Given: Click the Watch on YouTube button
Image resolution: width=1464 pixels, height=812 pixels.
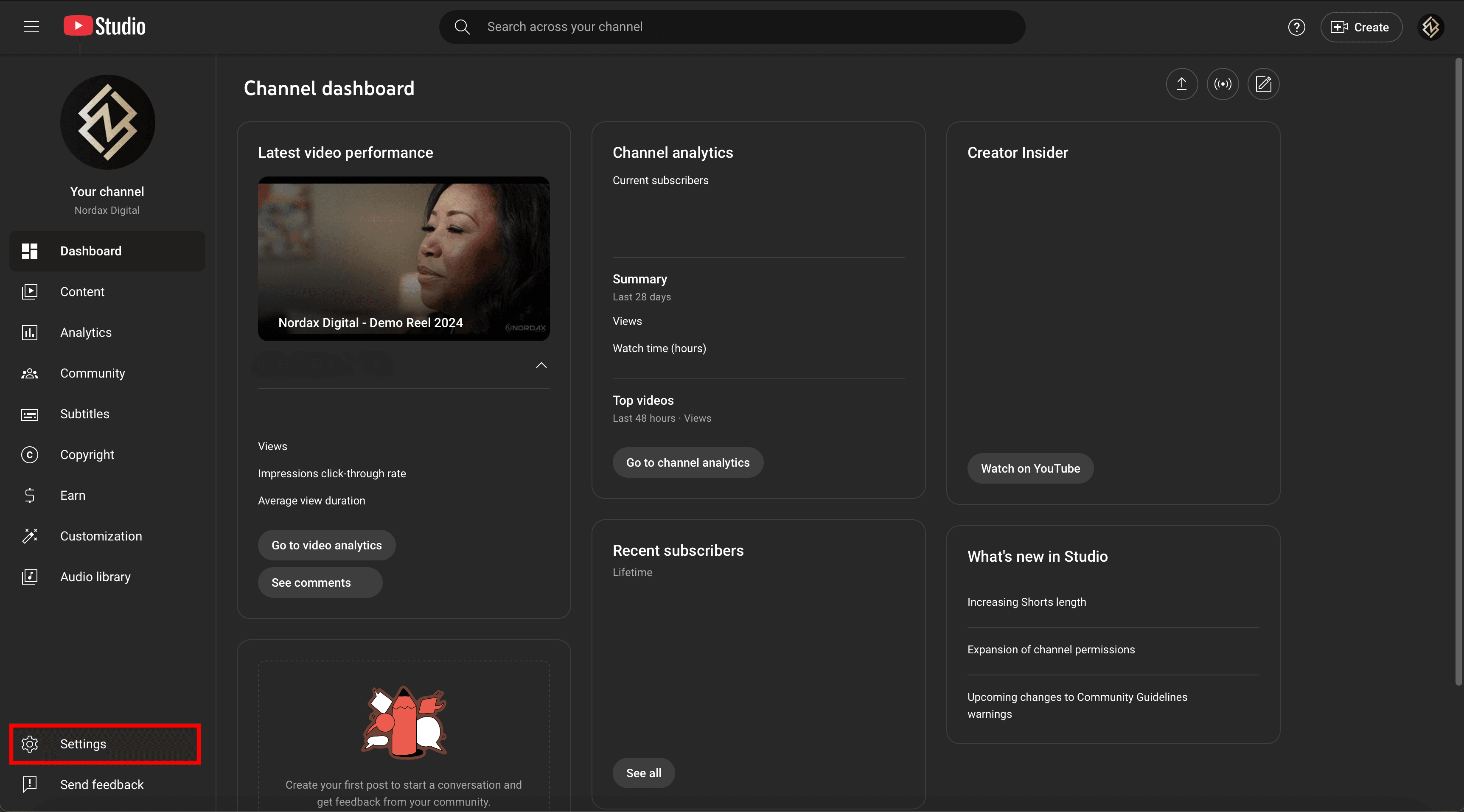Looking at the screenshot, I should 1030,468.
